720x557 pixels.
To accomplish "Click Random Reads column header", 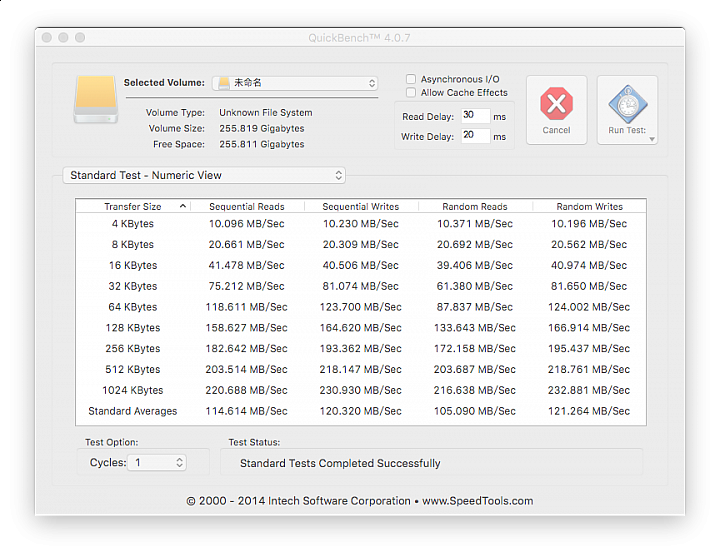I will (475, 207).
